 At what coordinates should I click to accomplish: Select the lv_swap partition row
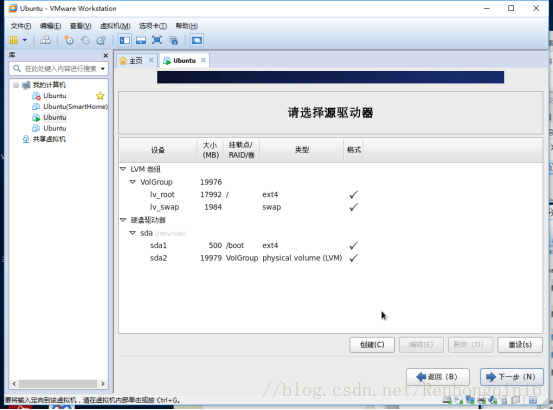click(x=330, y=207)
